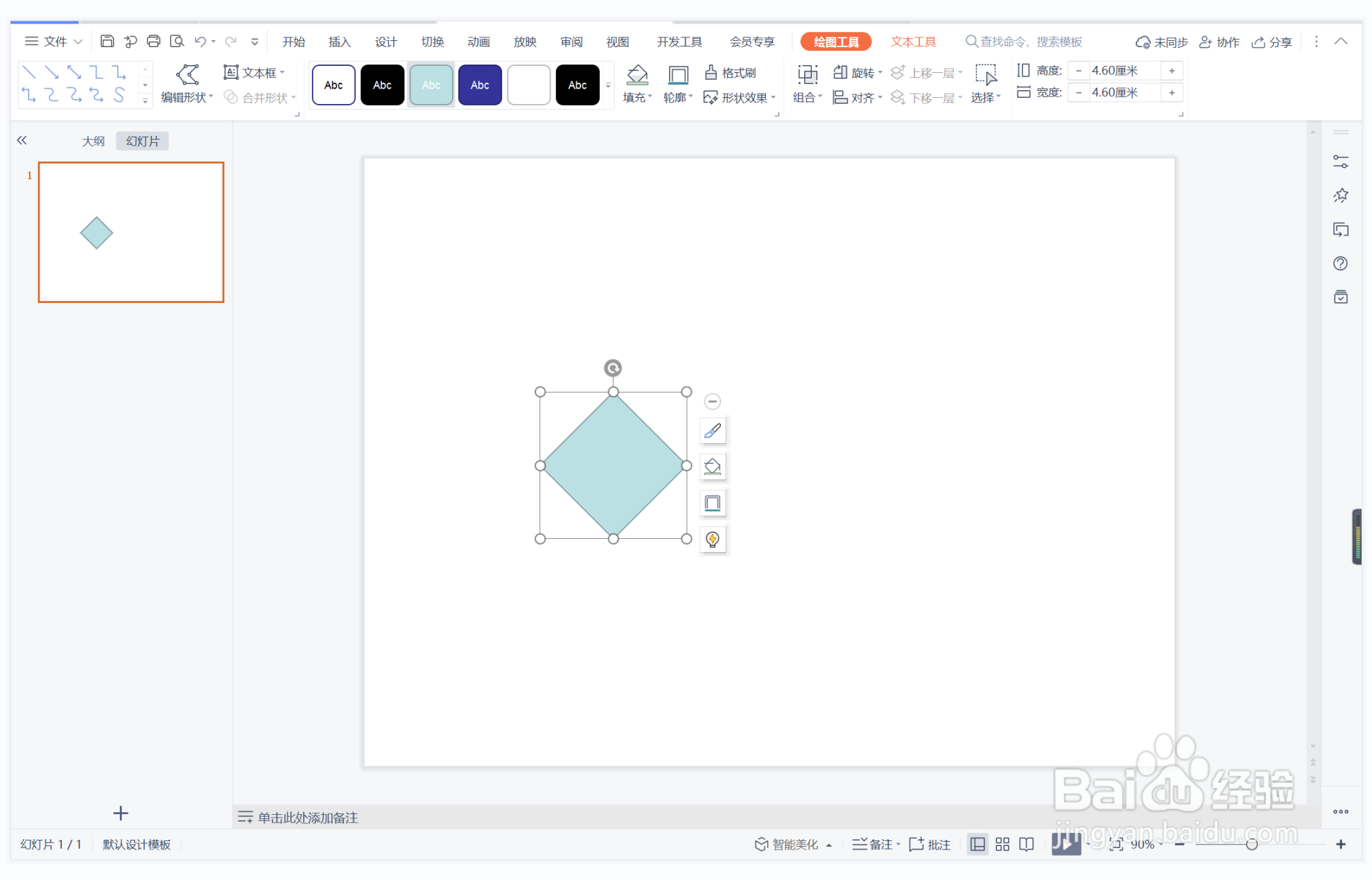This screenshot has height=880, width=1372.
Task: Open the Shape Effects (形状效果) dropdown
Action: [739, 98]
